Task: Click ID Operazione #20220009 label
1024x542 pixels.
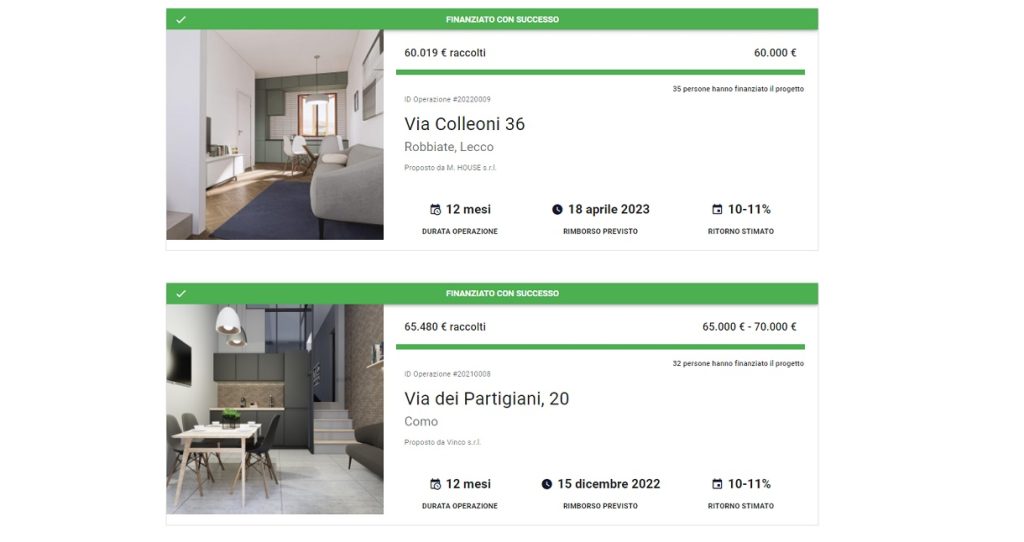Action: 447,99
